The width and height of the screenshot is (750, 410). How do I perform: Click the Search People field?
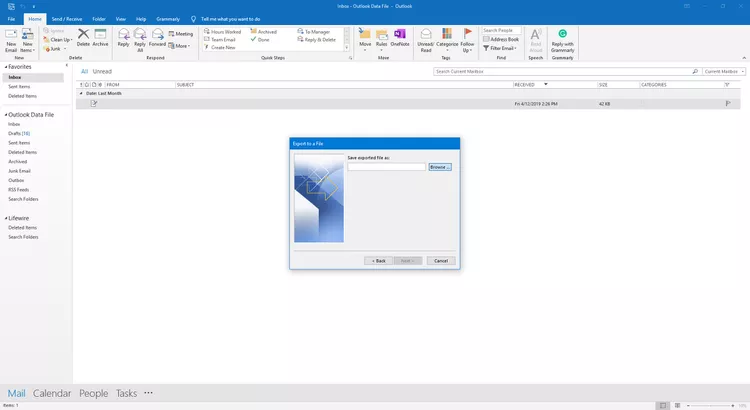pos(501,30)
